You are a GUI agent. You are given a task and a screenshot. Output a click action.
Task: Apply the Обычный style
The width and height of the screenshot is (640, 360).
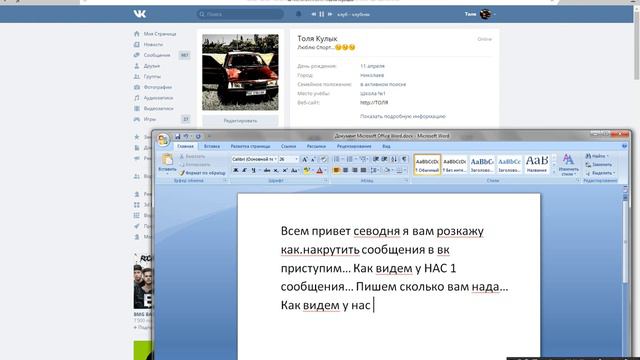(427, 164)
